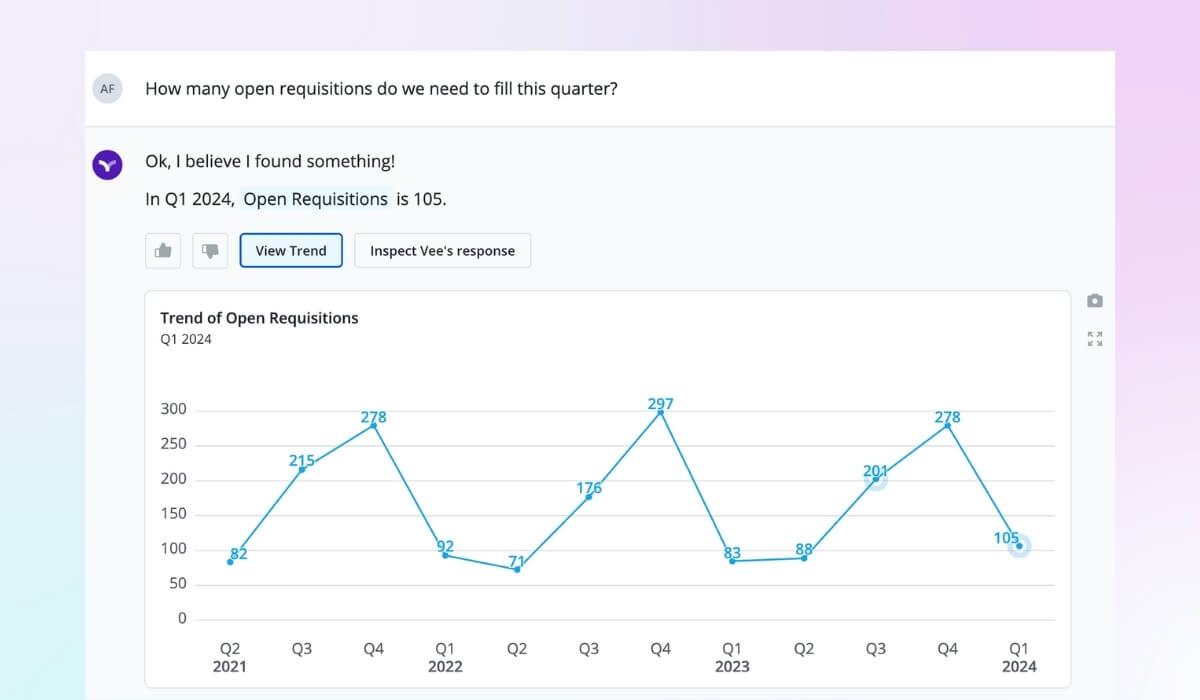
Task: Click the camera snapshot icon beside chart
Action: pos(1095,300)
